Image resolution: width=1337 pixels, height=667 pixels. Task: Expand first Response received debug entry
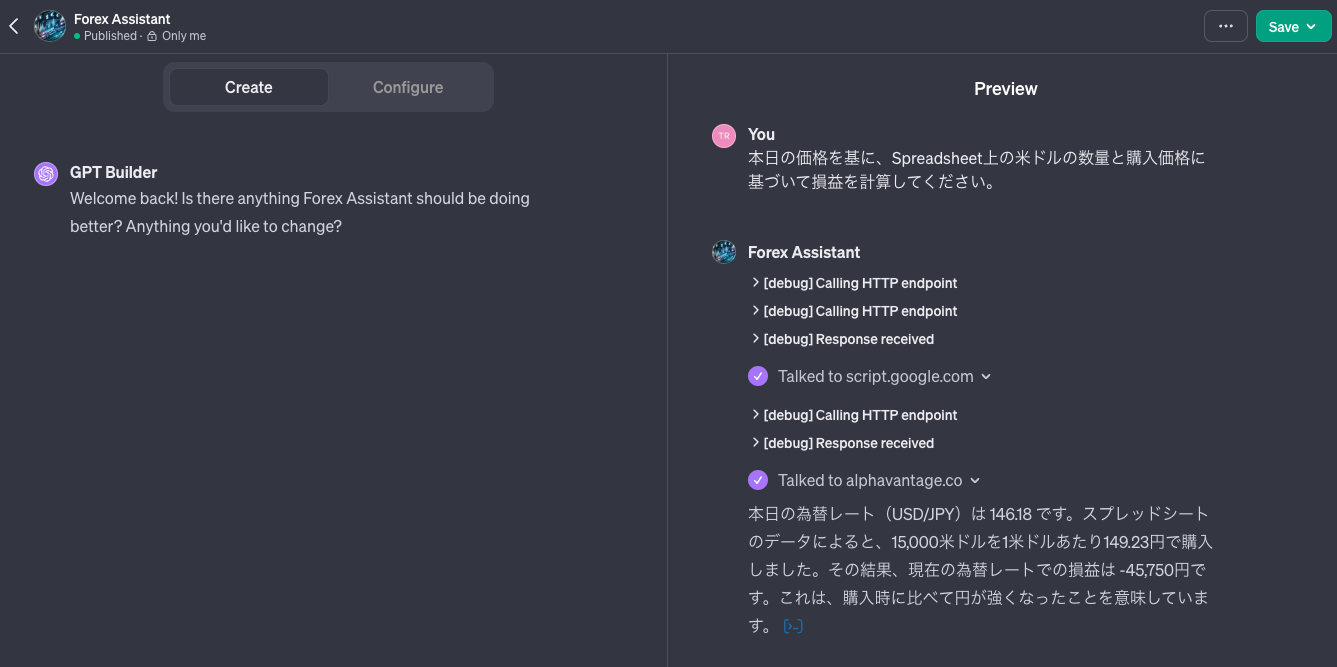tap(843, 339)
